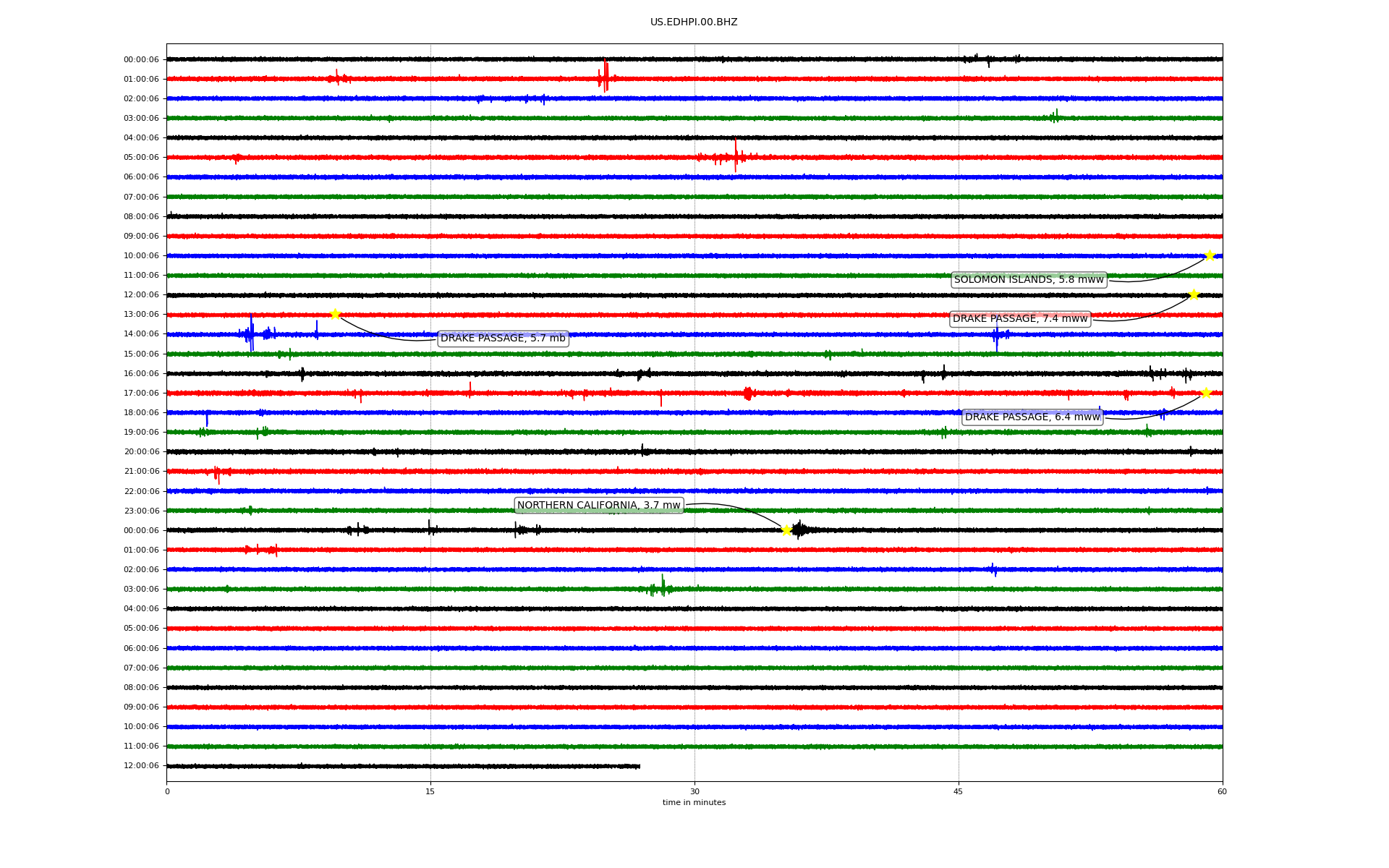
Task: Click the 30 tick label on x-axis
Action: pyautogui.click(x=694, y=791)
